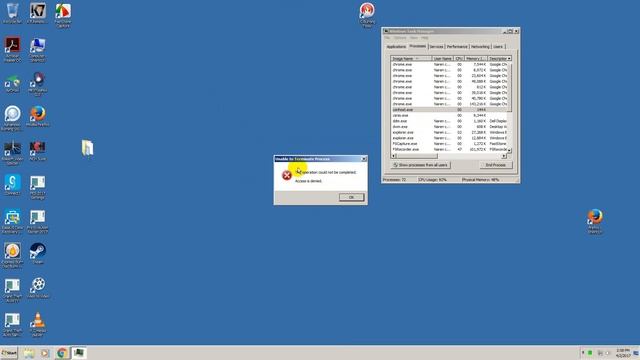This screenshot has height=360, width=640.
Task: Select the Steam desktop icon
Action: click(x=38, y=253)
